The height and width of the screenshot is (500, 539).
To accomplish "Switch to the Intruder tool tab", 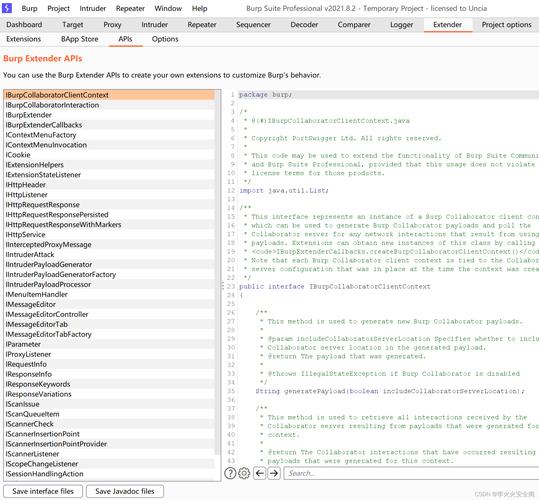I will tap(154, 25).
